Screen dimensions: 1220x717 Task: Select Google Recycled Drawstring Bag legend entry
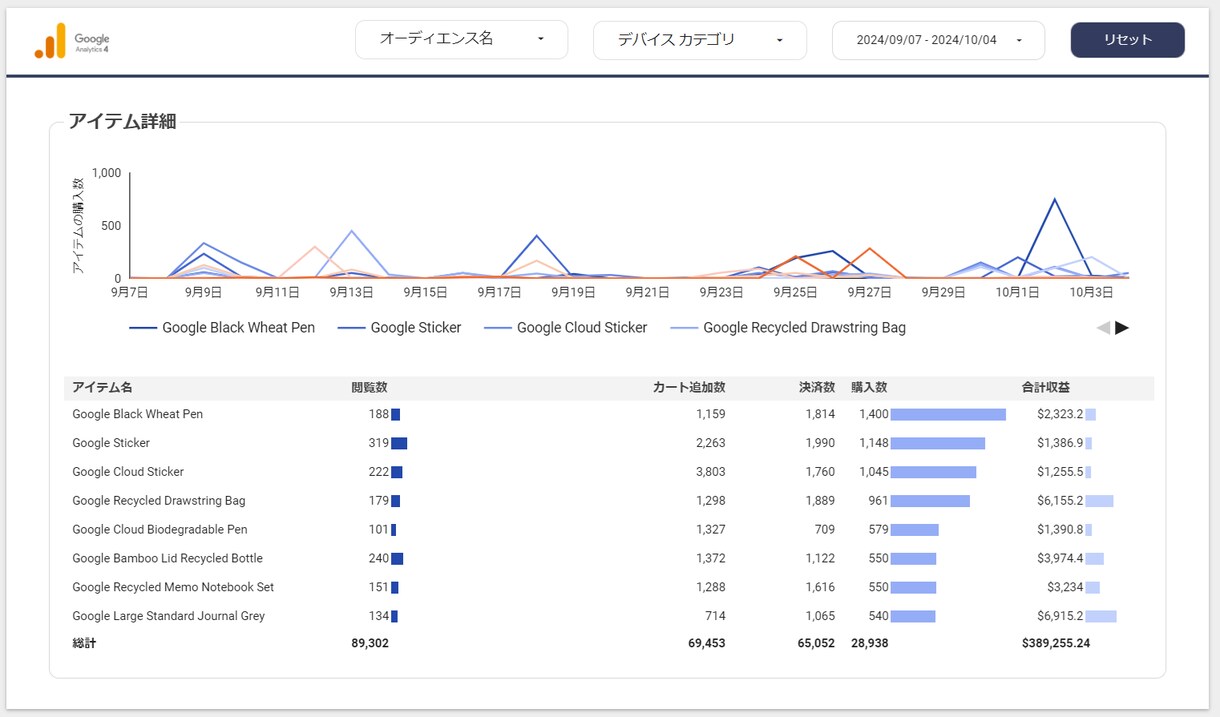pos(788,328)
